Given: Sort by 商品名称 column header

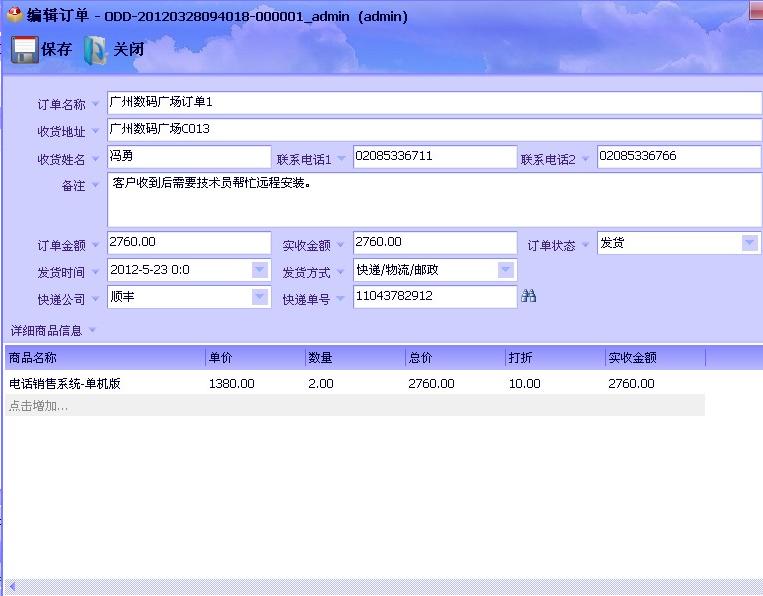Looking at the screenshot, I should [105, 358].
